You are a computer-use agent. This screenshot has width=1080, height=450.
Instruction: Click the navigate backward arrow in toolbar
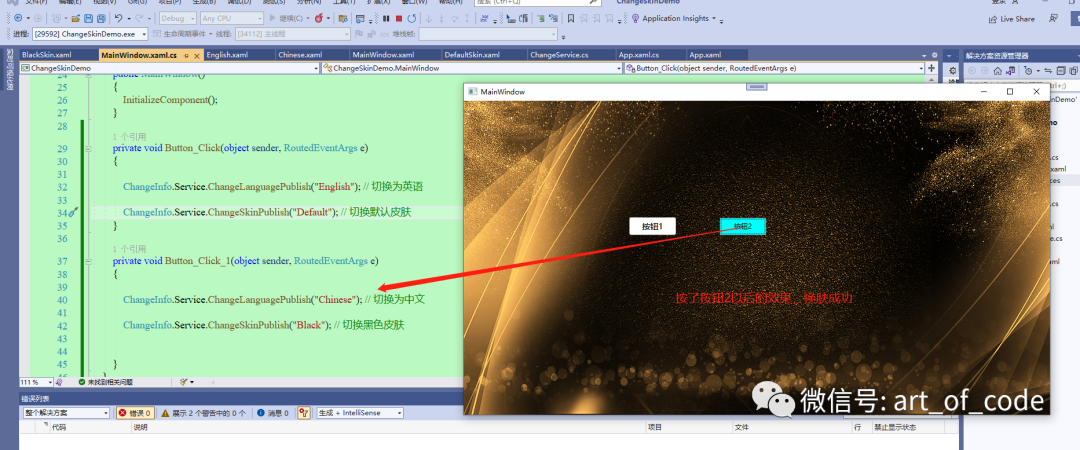coord(17,19)
